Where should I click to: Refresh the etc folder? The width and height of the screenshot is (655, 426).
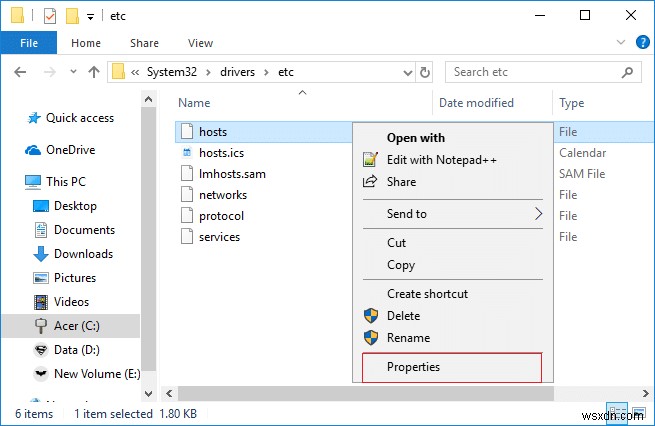424,72
